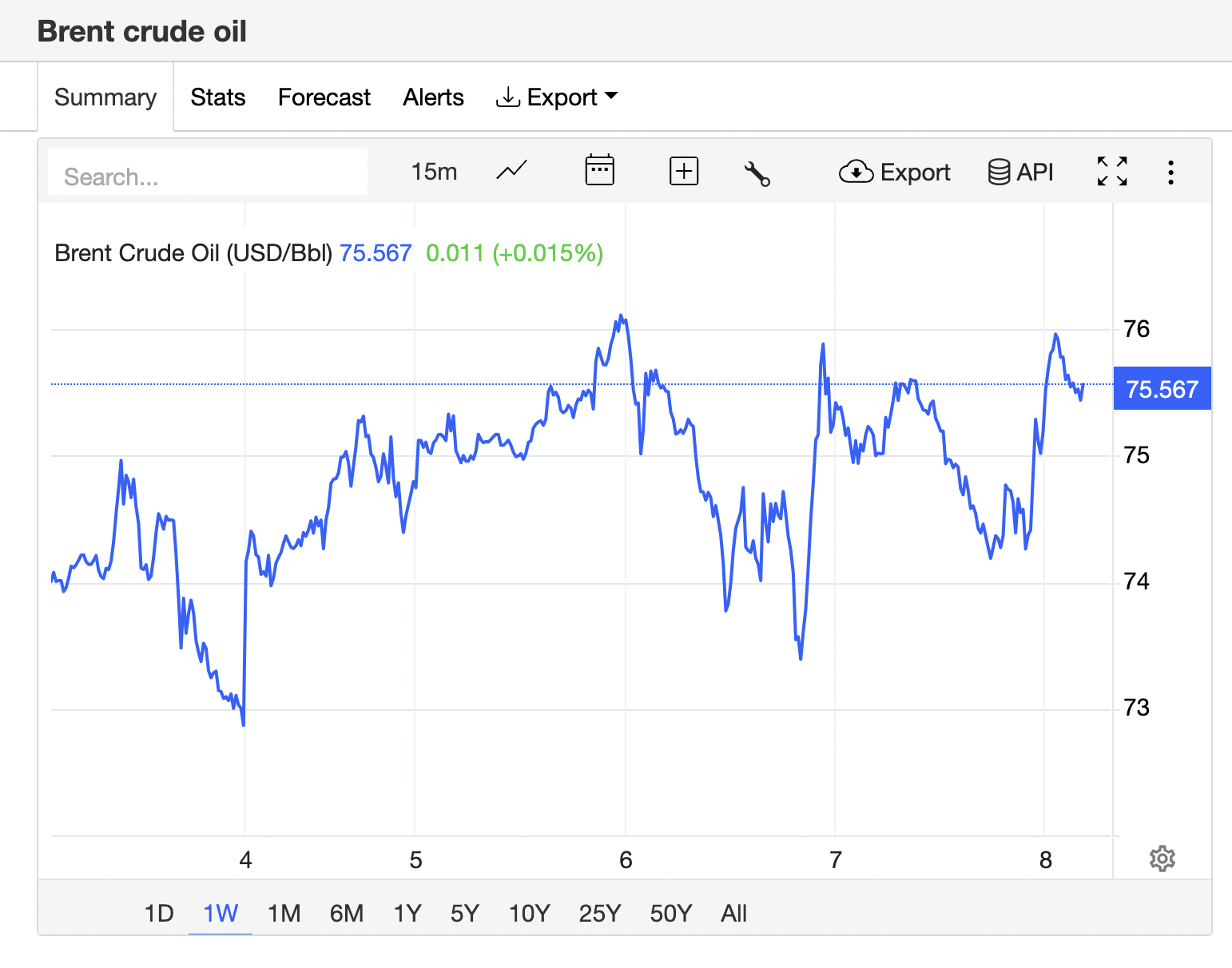The width and height of the screenshot is (1232, 968).
Task: Click date 8 on the time axis
Action: click(x=1045, y=860)
